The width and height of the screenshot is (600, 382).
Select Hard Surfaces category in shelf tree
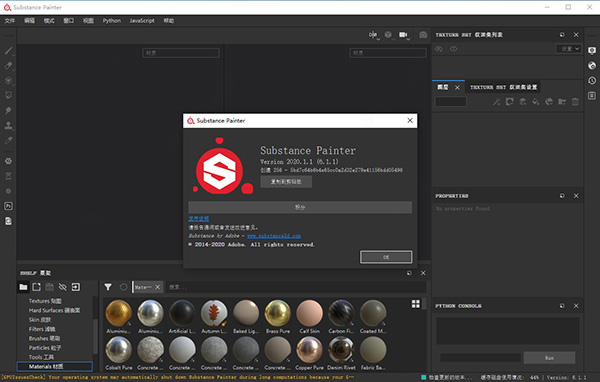[x=54, y=310]
